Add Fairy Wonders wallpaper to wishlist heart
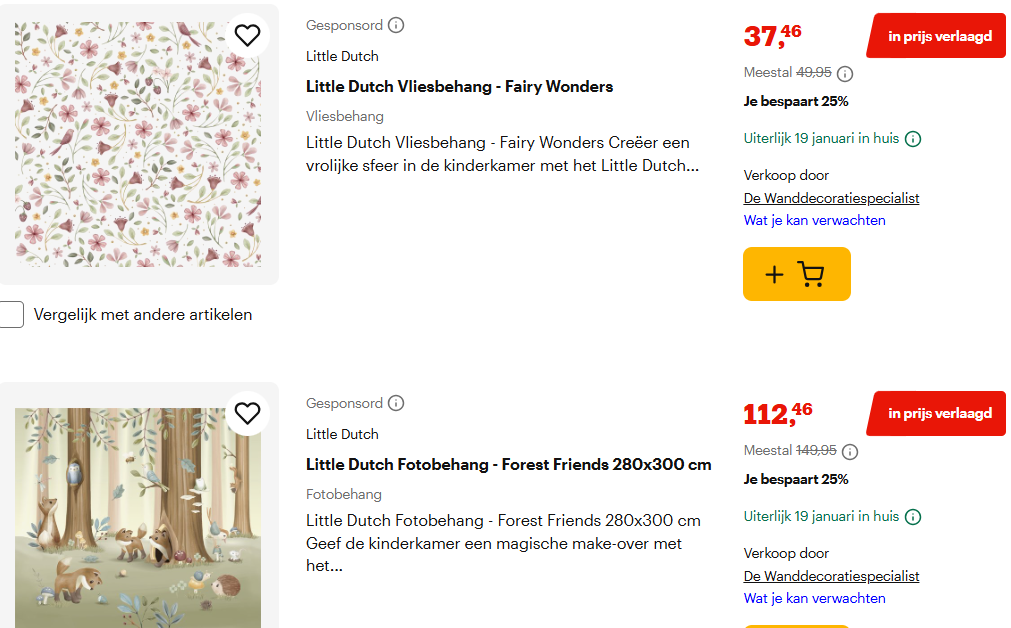Image resolution: width=1011 pixels, height=628 pixels. click(x=247, y=36)
